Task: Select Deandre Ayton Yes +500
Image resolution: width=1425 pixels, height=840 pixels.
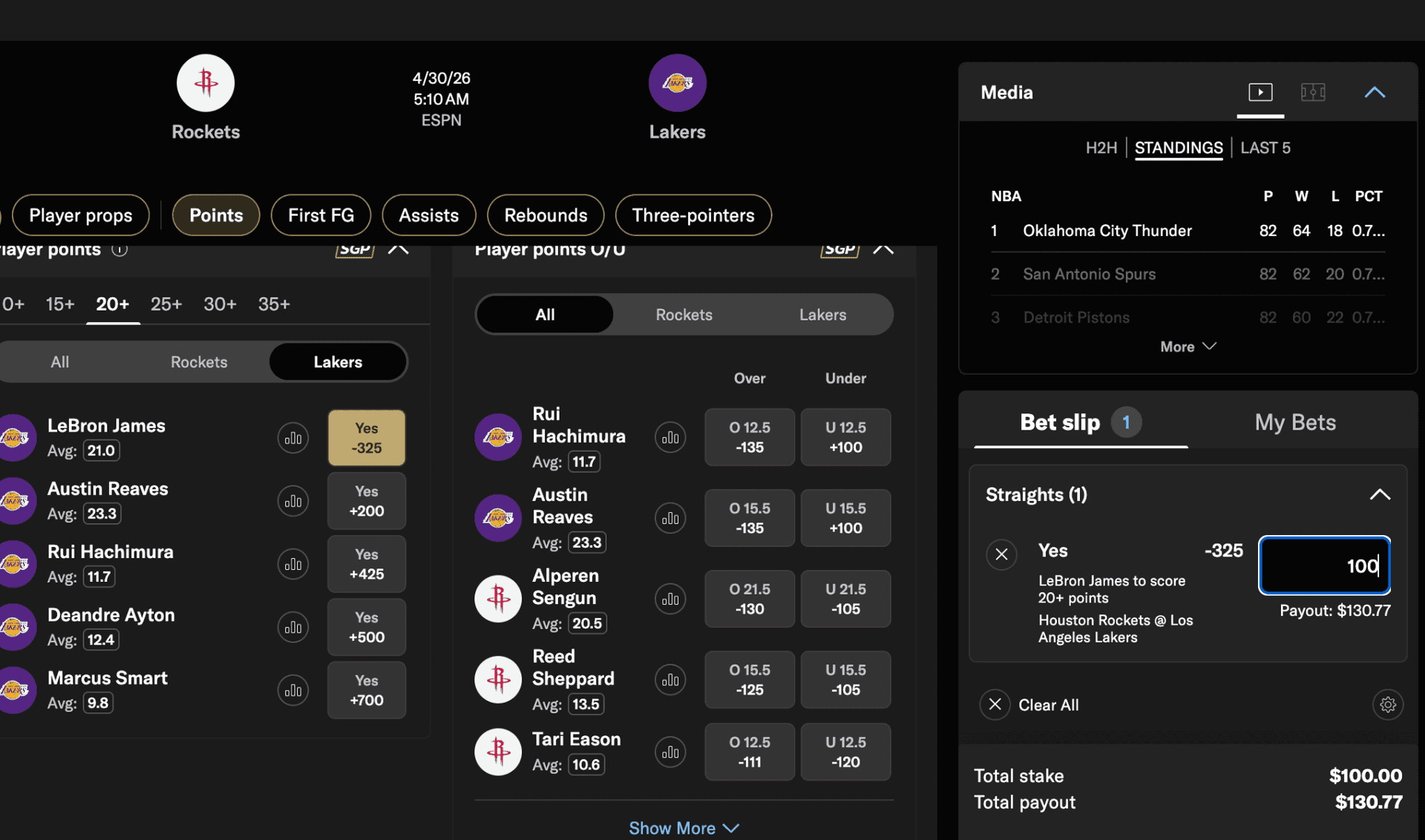Action: point(367,627)
